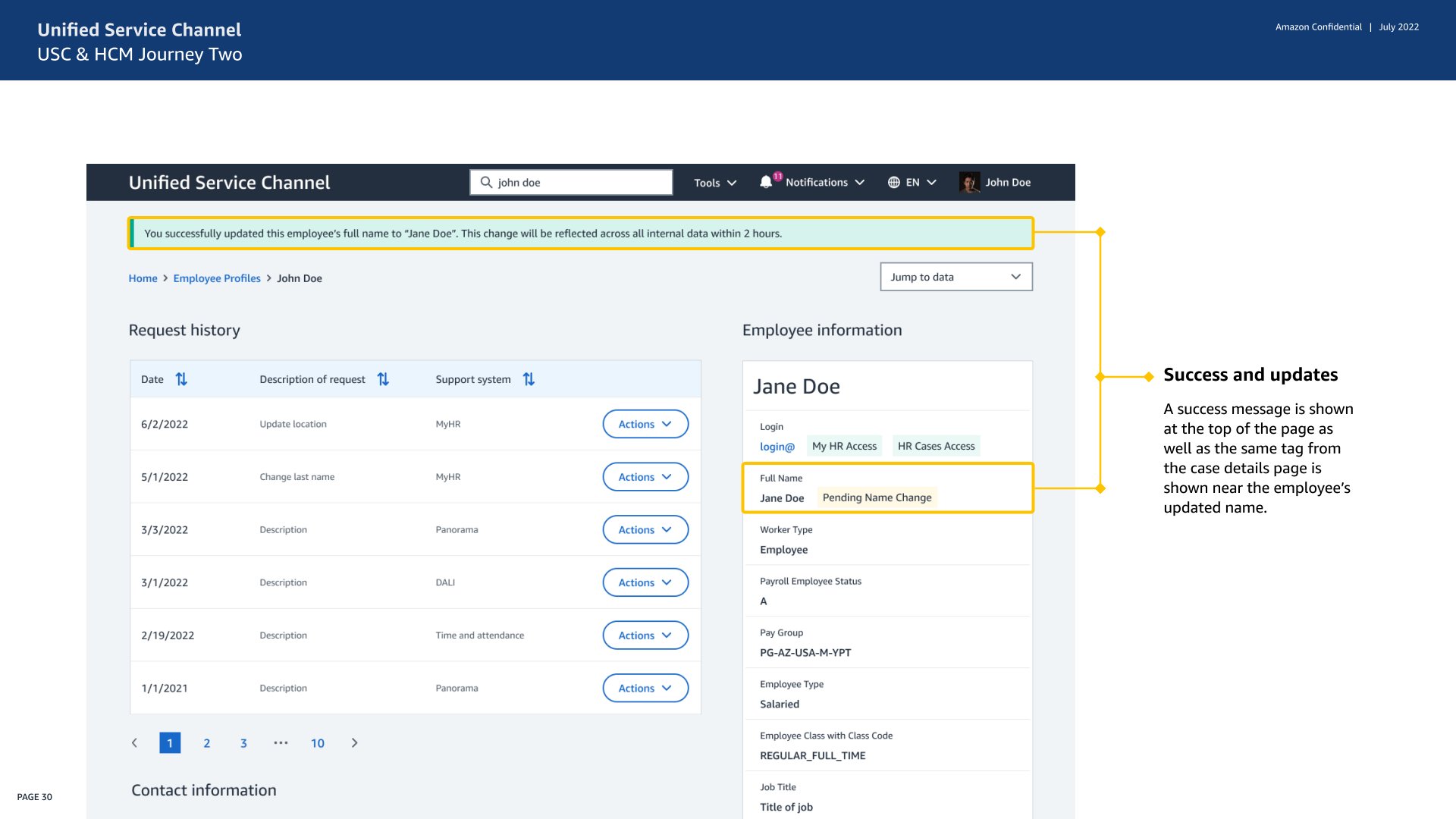1456x819 pixels.
Task: Click the login@ link
Action: pos(777,447)
